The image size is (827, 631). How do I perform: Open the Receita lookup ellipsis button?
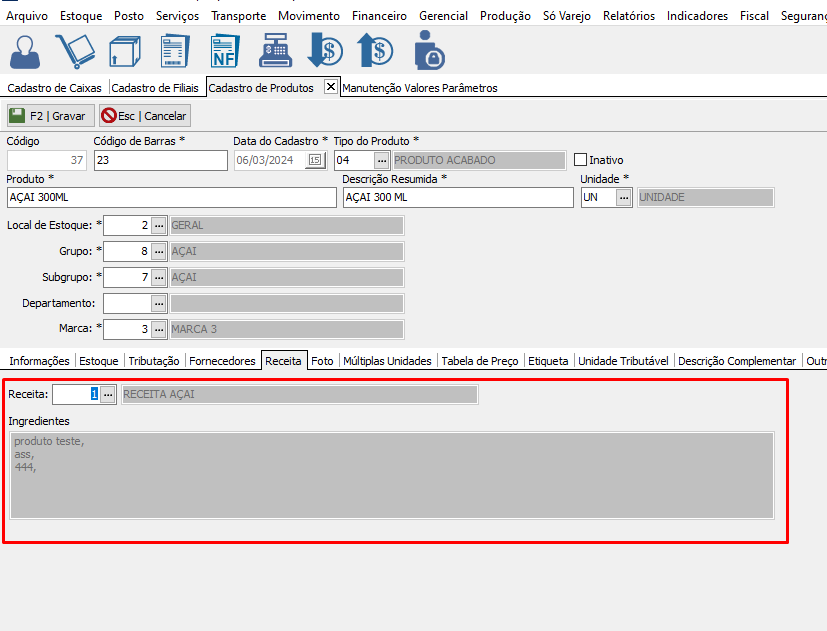click(x=108, y=395)
